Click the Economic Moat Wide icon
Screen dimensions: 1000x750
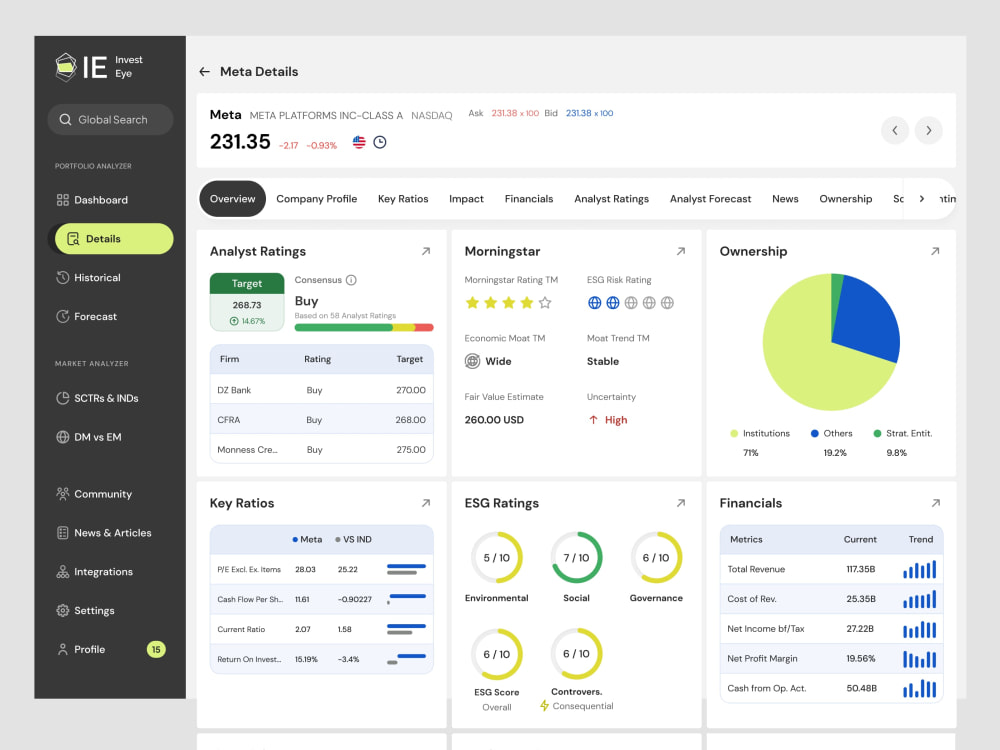(472, 361)
